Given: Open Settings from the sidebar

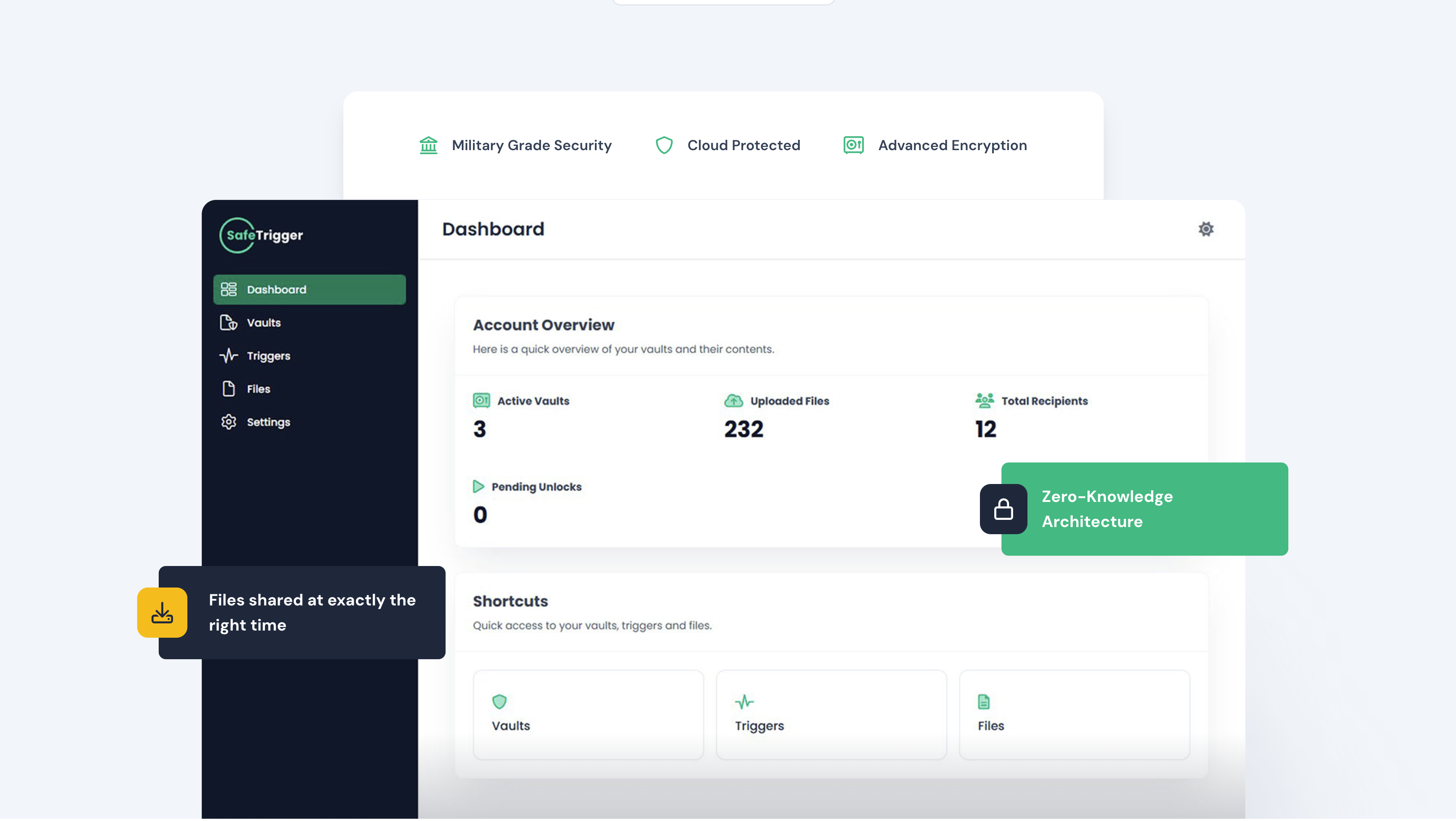Looking at the screenshot, I should [x=268, y=423].
